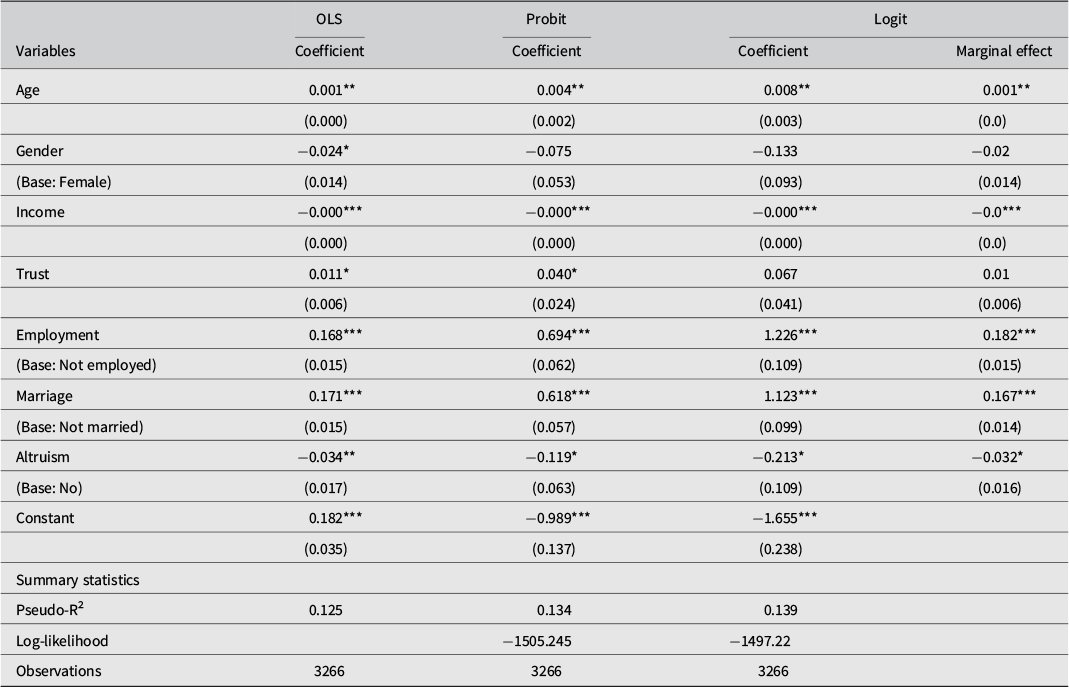Image resolution: width=1069 pixels, height=687 pixels.
Task: Select the Probit constant value −0.989***
Action: coord(558,518)
